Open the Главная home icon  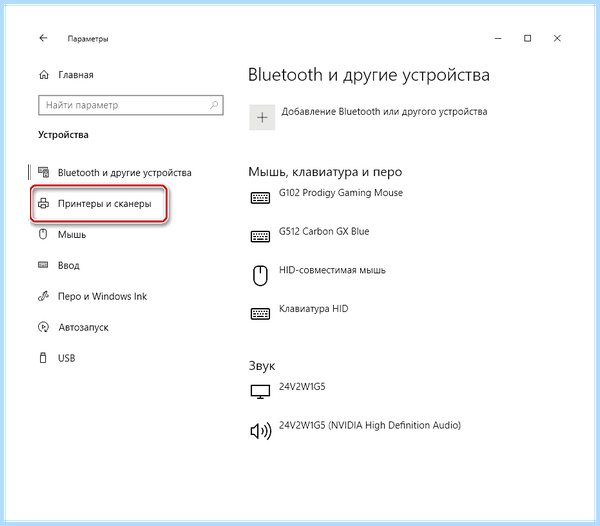click(x=44, y=75)
